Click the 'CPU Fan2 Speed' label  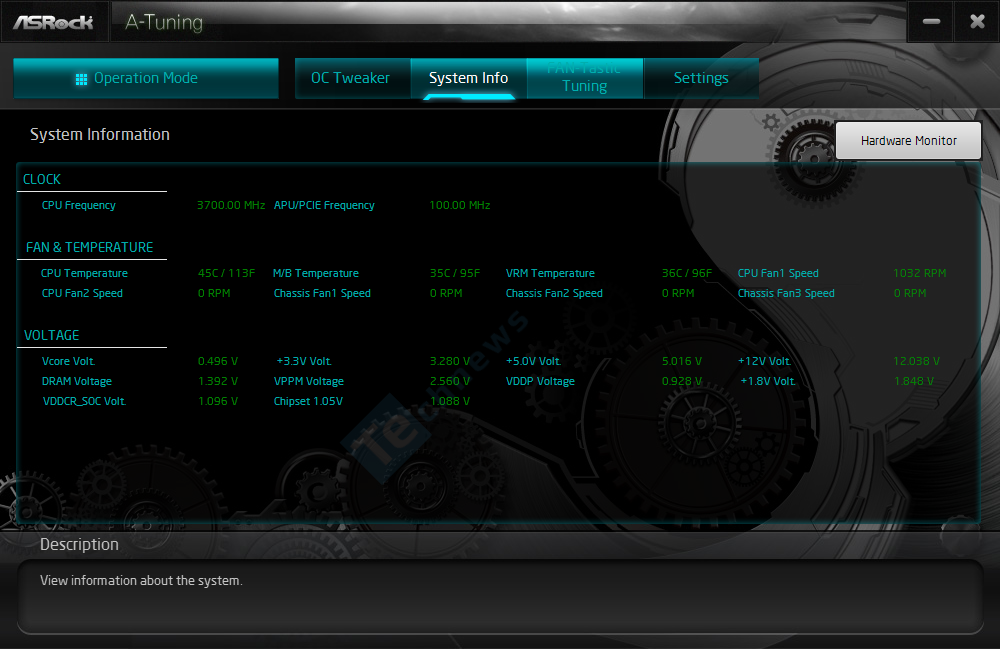(x=82, y=293)
